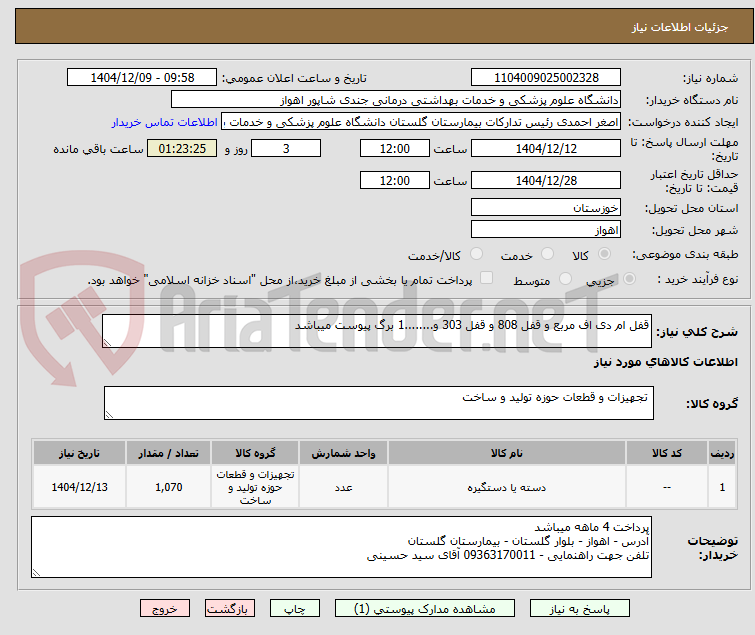The width and height of the screenshot is (755, 635).
Task: Click the announcement date field 1404/12/09 - 09:58
Action: (142, 78)
